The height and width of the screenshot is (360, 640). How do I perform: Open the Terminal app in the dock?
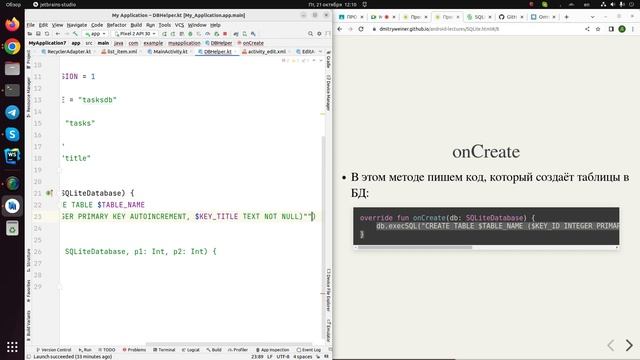tap(12, 90)
